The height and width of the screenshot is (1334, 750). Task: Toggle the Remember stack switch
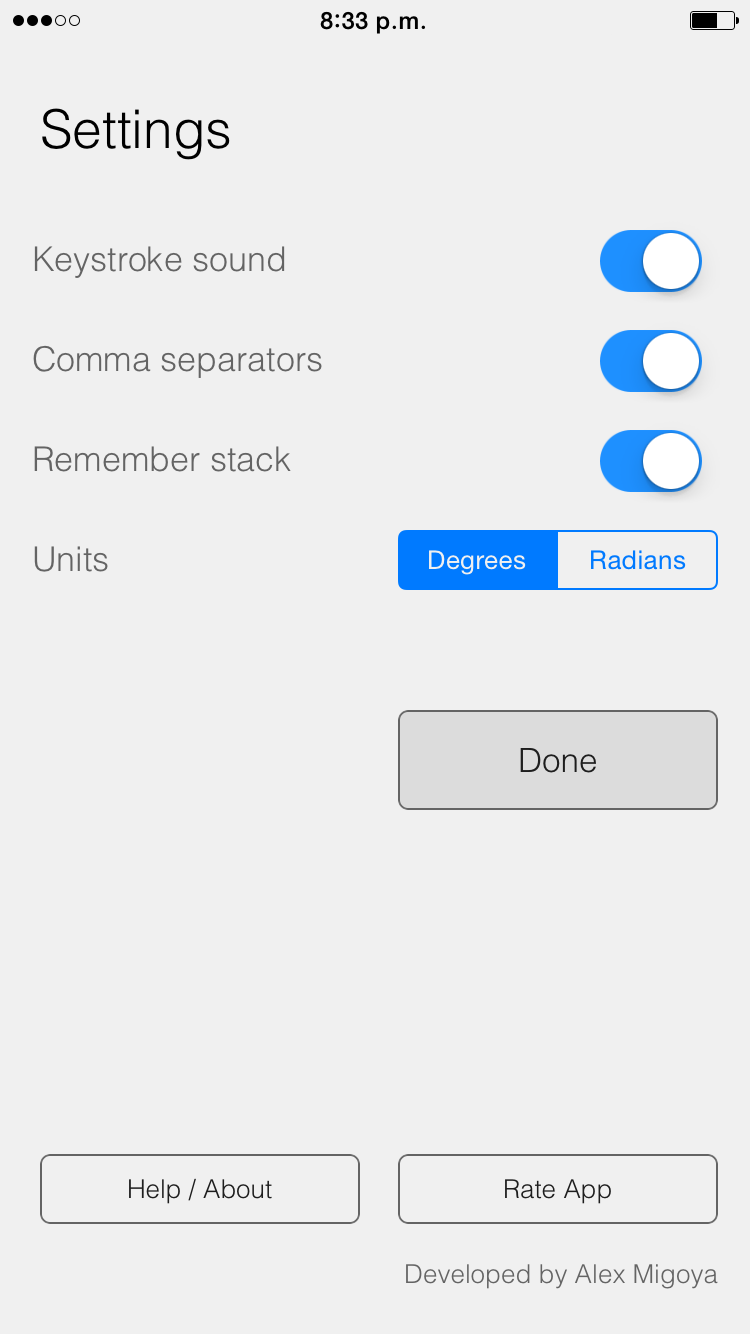pos(651,461)
